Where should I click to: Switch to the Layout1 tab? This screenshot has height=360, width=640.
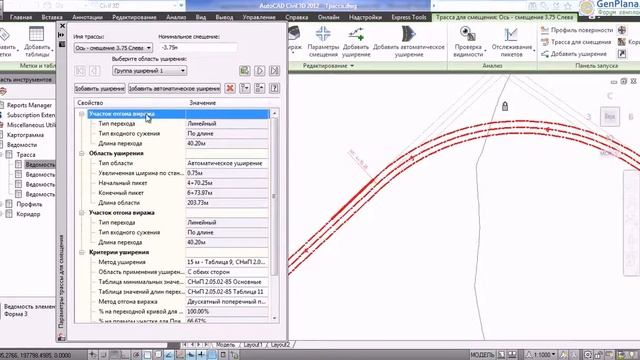tap(253, 345)
